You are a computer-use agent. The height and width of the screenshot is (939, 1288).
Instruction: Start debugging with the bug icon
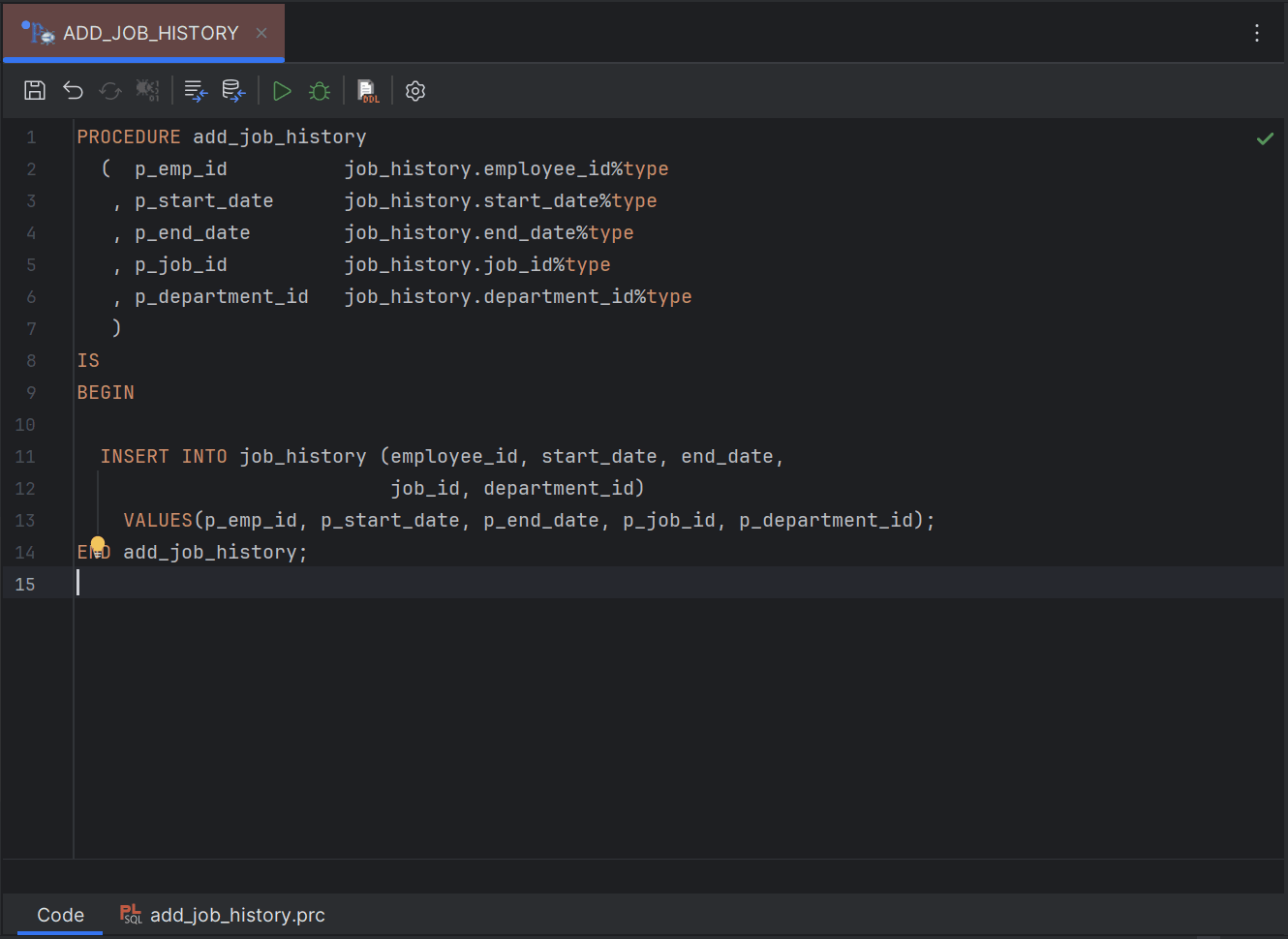[x=320, y=90]
